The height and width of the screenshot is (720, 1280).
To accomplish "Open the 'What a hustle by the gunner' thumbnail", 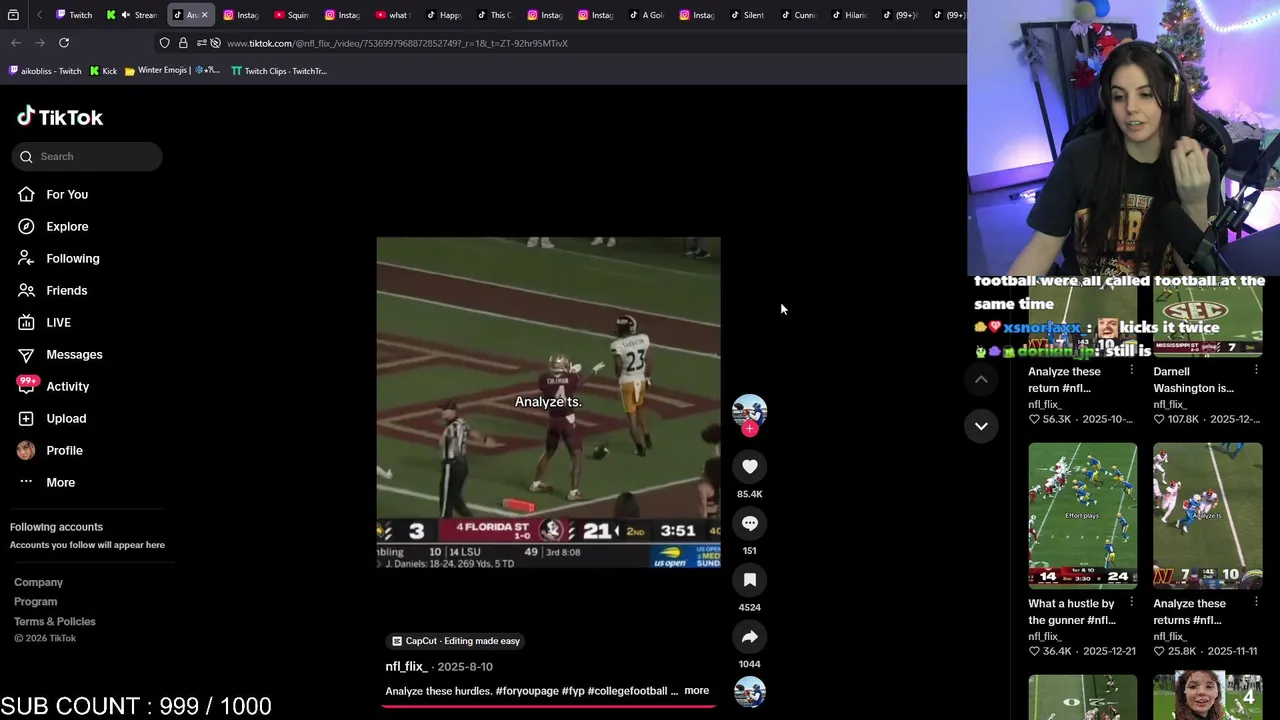I will 1082,516.
